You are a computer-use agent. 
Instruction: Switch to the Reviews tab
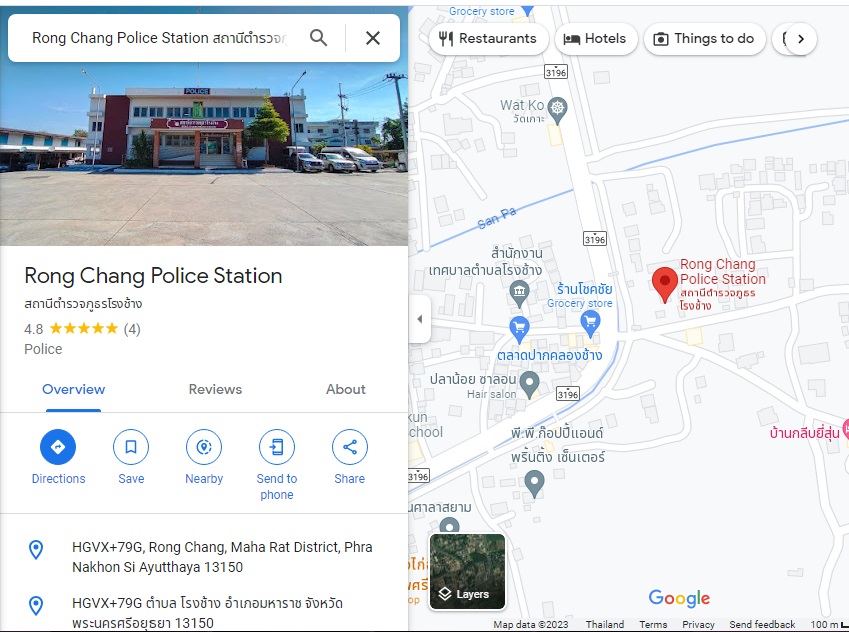click(x=215, y=389)
